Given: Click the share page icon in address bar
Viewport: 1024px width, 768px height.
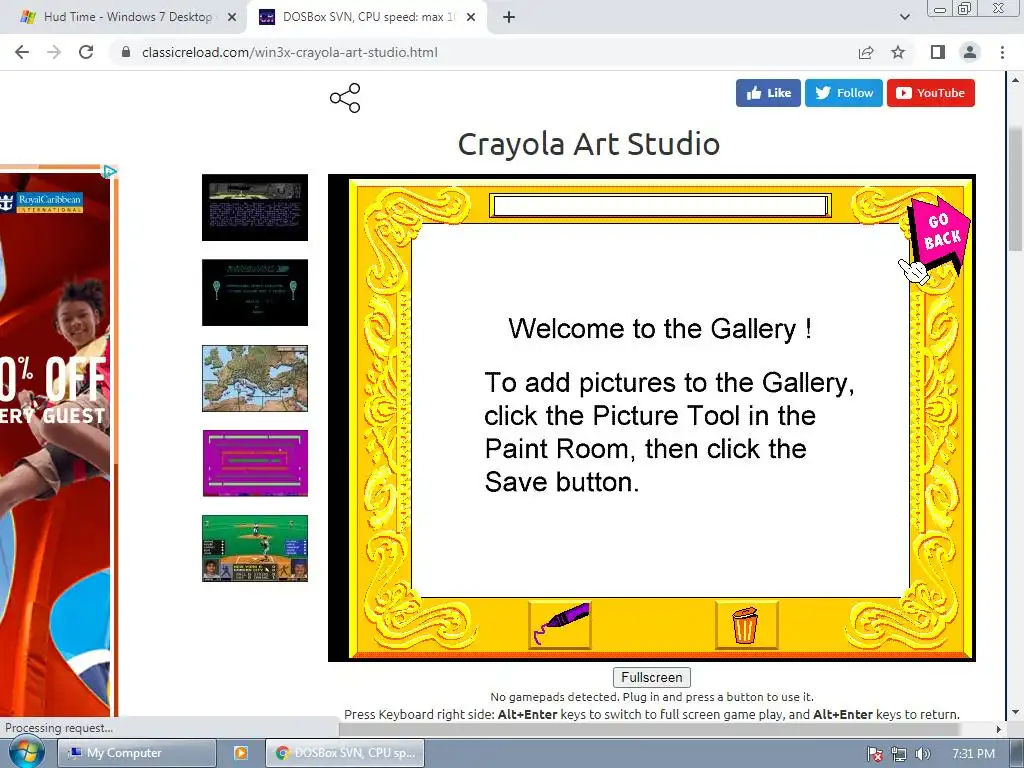Looking at the screenshot, I should [866, 52].
